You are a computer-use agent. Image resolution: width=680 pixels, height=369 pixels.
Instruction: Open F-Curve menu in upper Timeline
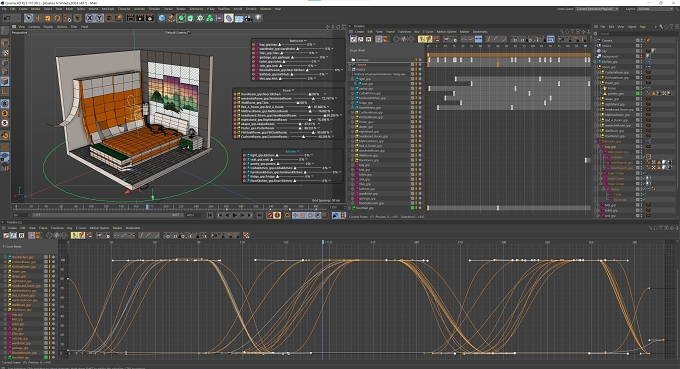tap(428, 32)
